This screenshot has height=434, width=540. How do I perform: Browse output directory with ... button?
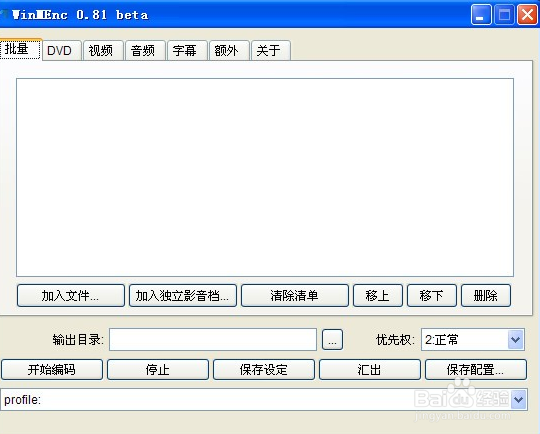click(x=332, y=340)
